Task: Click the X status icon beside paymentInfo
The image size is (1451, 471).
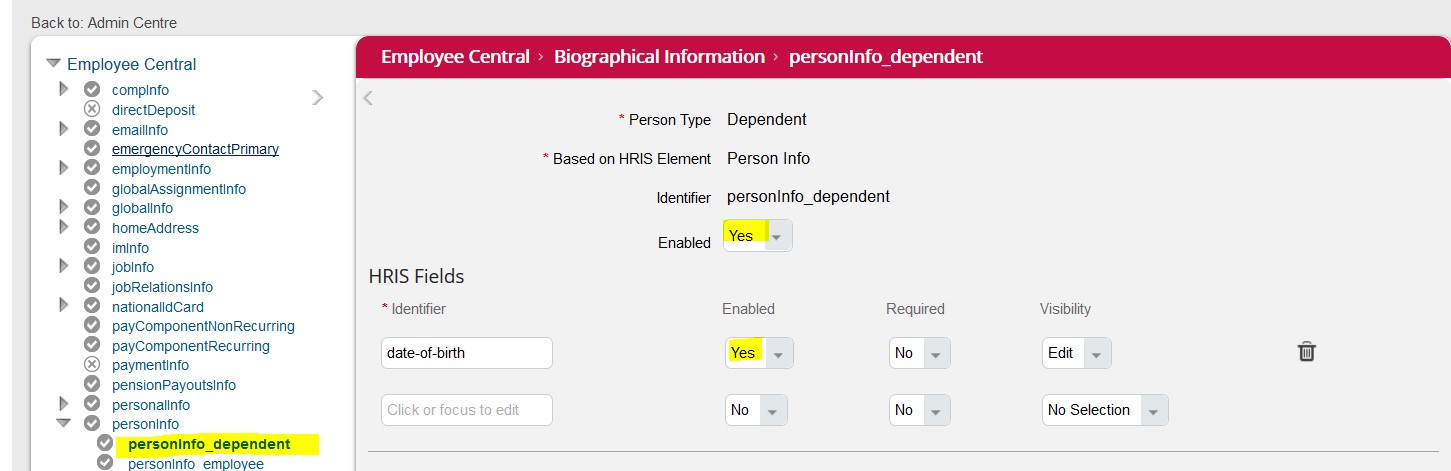Action: (x=92, y=365)
